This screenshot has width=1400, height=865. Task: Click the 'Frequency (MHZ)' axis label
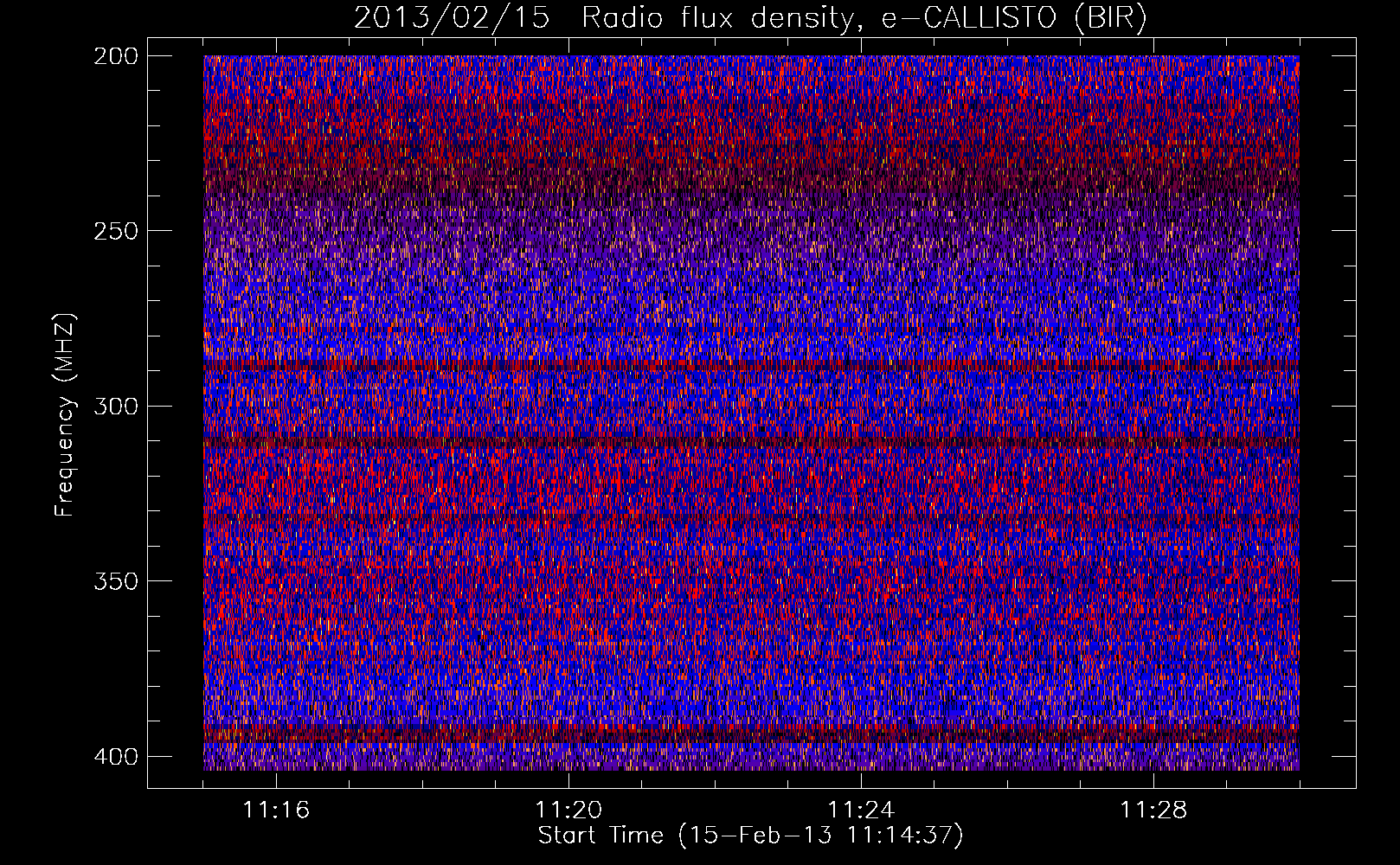(65, 414)
